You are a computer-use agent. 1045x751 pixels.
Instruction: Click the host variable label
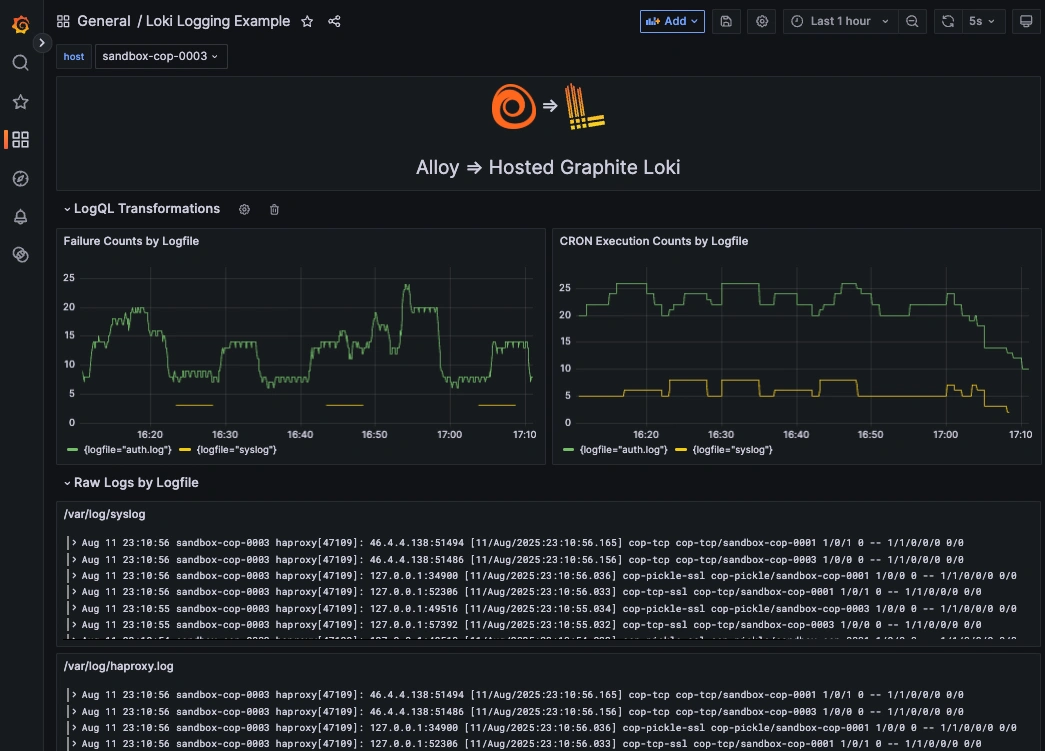click(x=73, y=56)
